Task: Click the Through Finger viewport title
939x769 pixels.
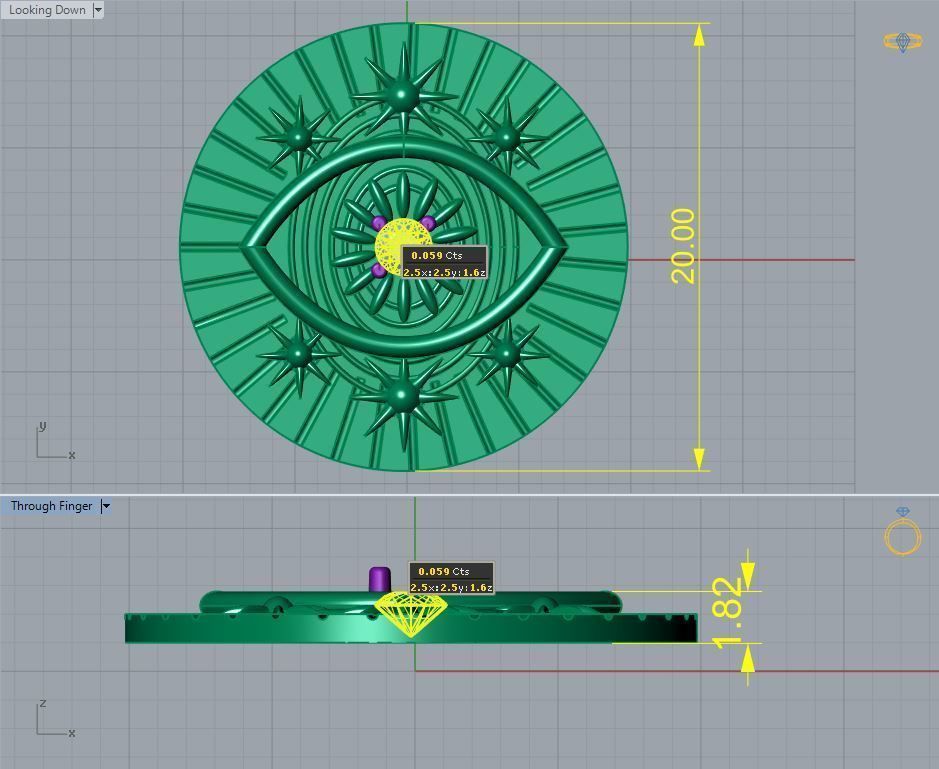Action: pyautogui.click(x=52, y=506)
